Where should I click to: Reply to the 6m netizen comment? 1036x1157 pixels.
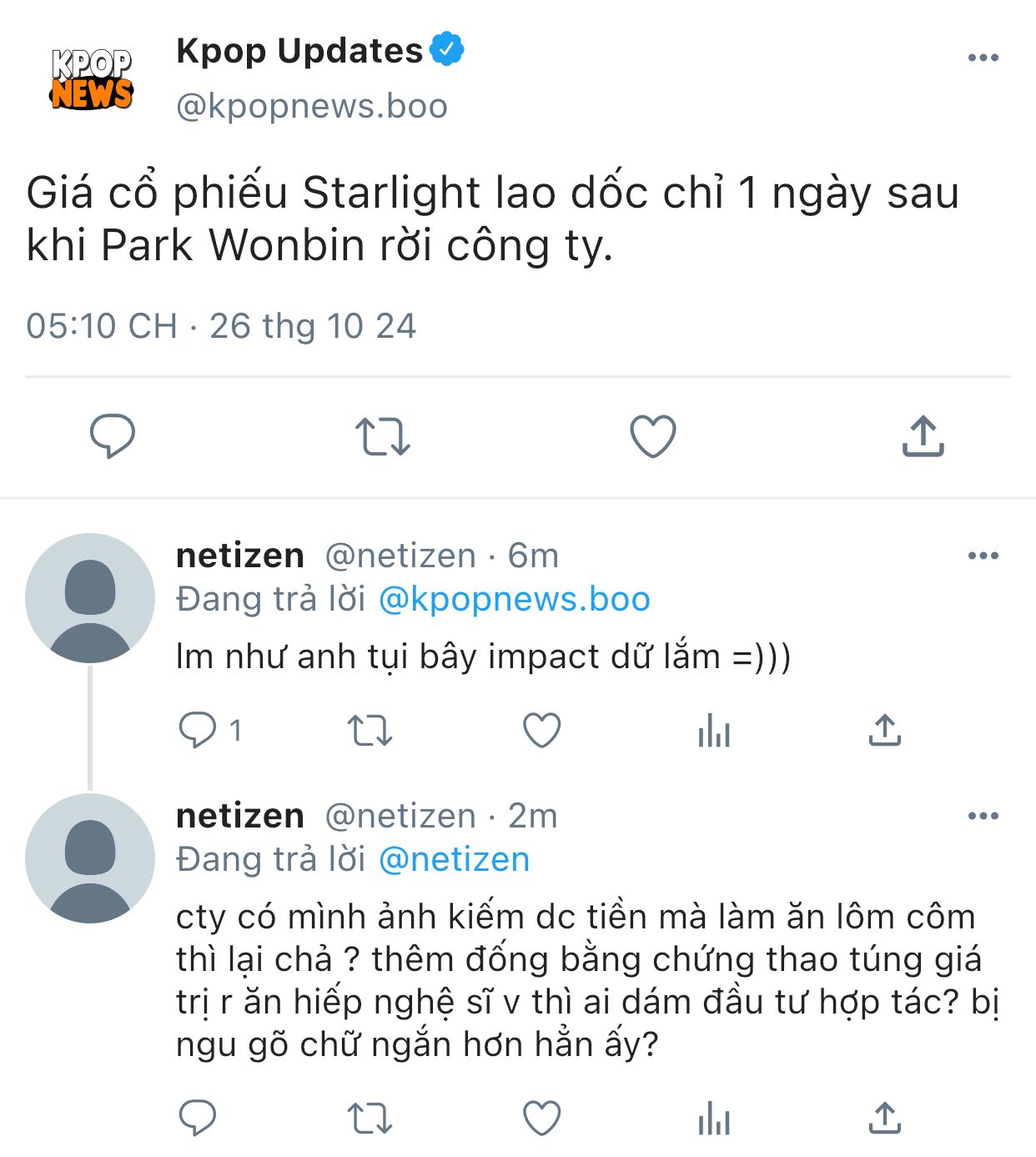[x=197, y=730]
